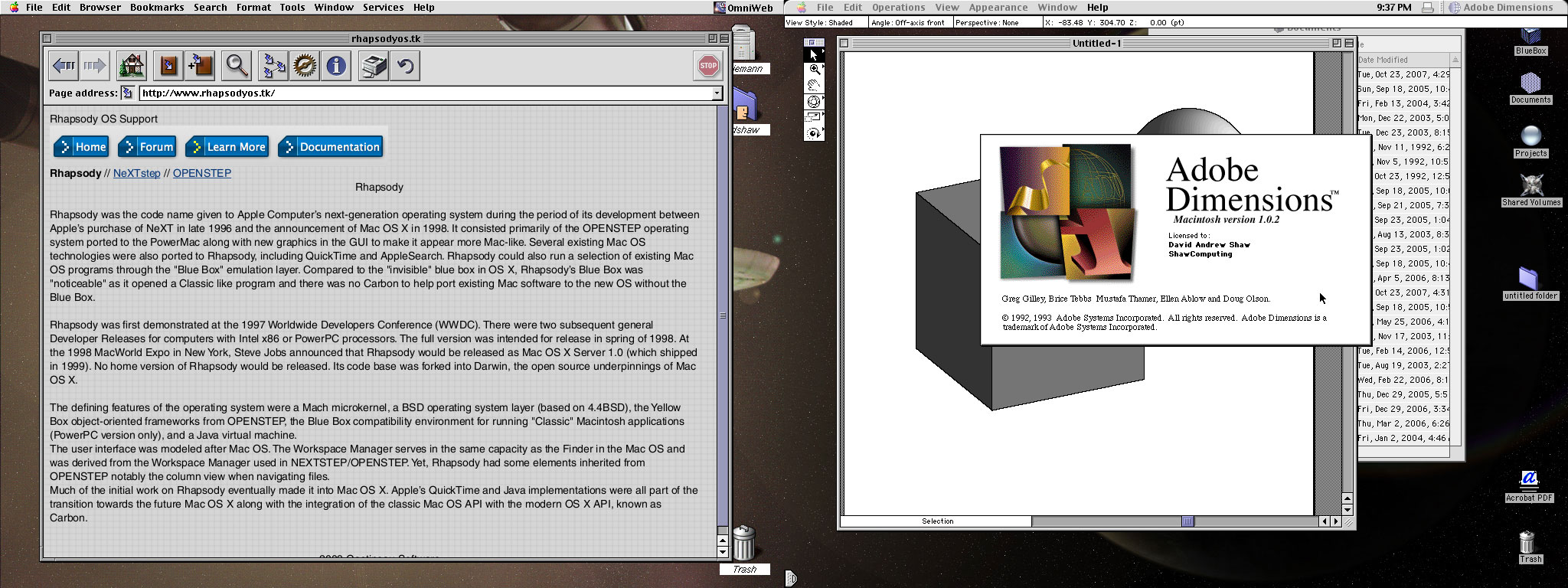Select the row dated Tue, Oct 23, 2007, 4:25
This screenshot has width=1568, height=588.
[x=1403, y=74]
